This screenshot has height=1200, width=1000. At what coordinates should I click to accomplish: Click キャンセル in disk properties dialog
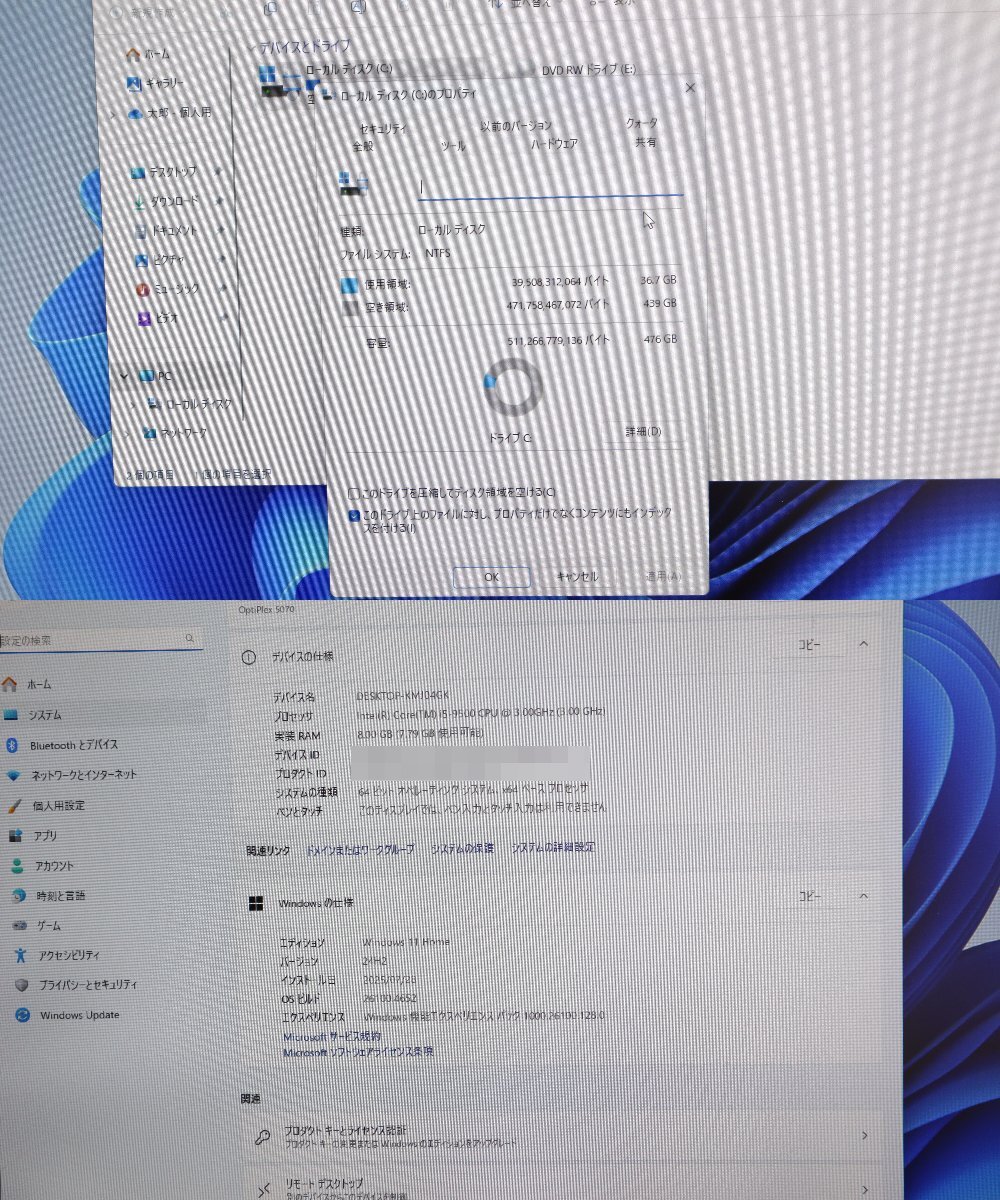click(577, 576)
